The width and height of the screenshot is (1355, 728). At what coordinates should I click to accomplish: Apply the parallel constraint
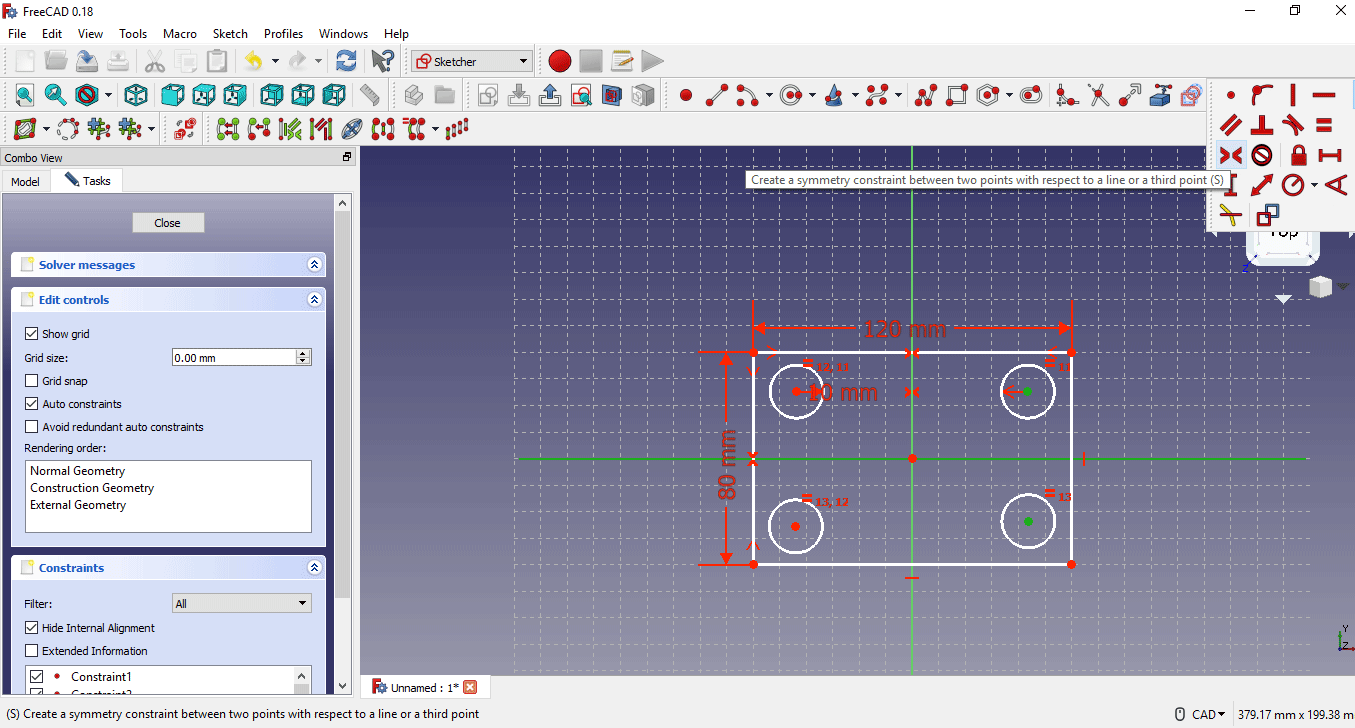pos(1230,126)
